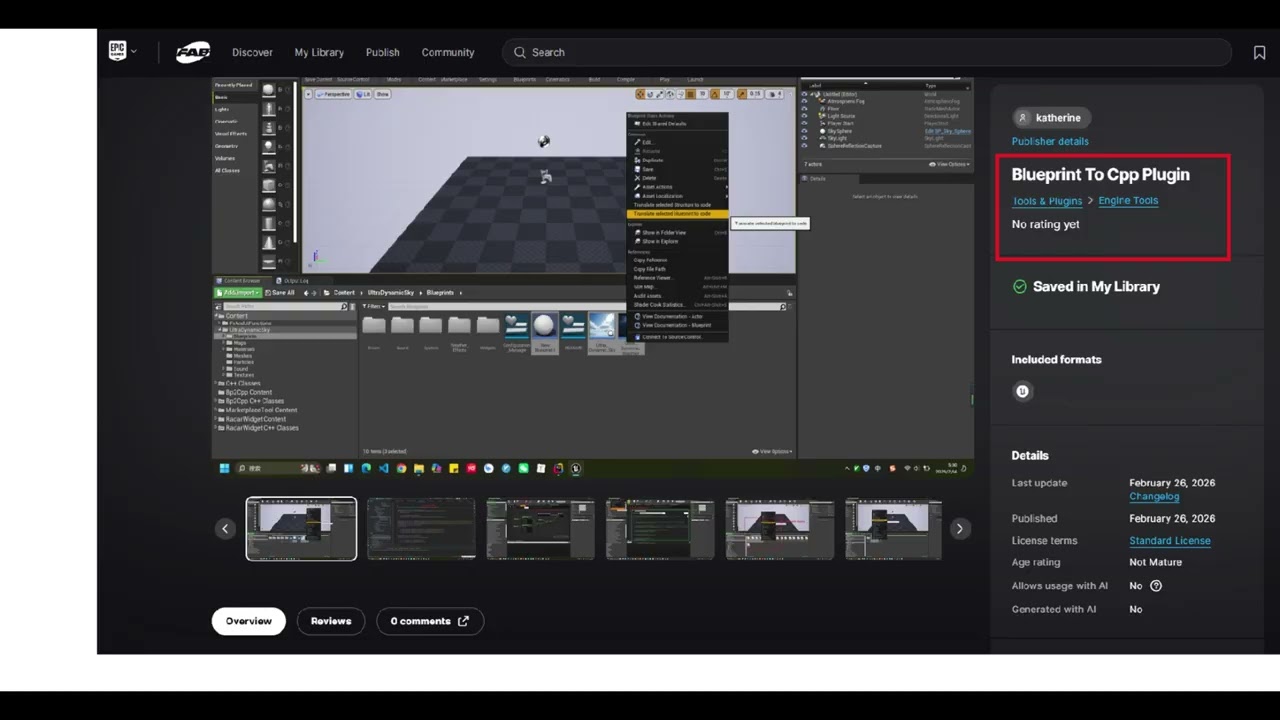Follow the Publisher details link
This screenshot has height=720, width=1280.
point(1050,142)
